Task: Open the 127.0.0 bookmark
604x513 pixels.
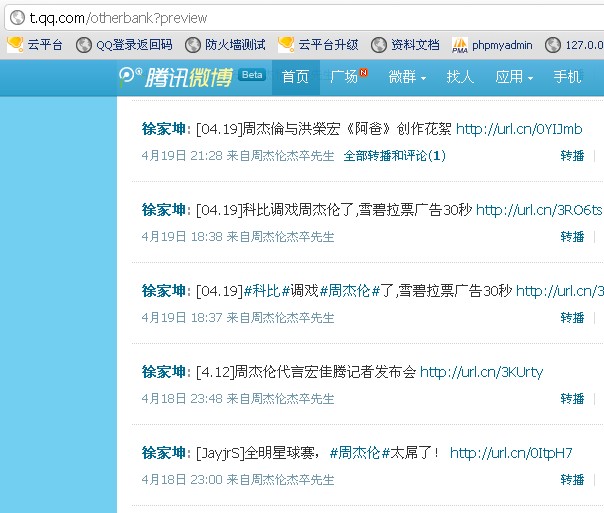Action: click(574, 45)
